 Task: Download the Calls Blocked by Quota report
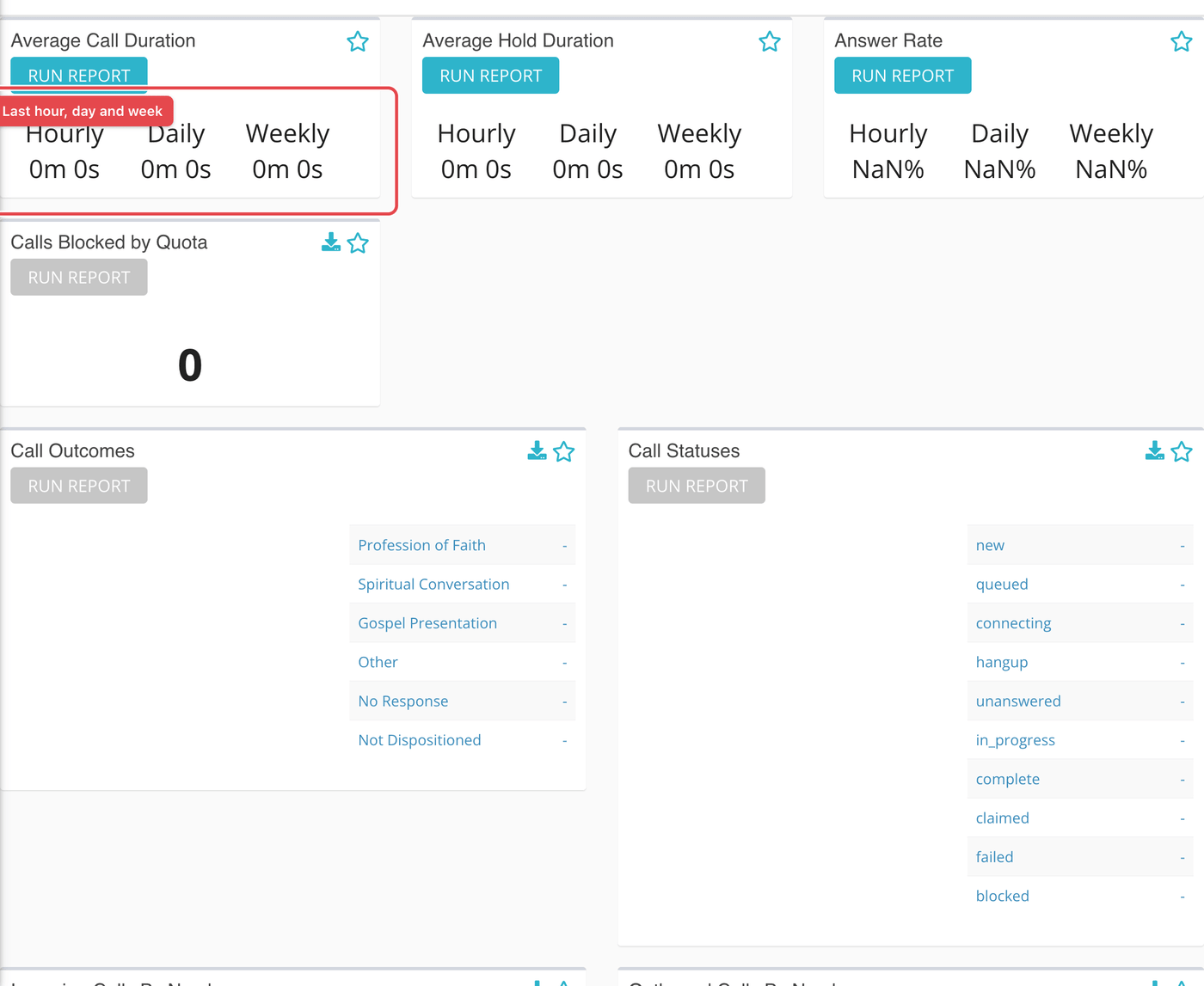click(x=331, y=242)
